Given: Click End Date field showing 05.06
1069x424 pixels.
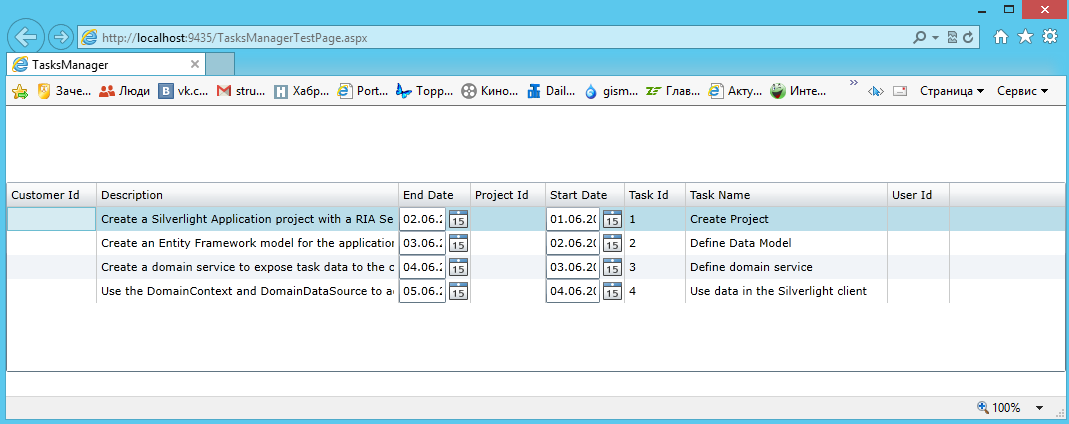Looking at the screenshot, I should click(x=423, y=291).
